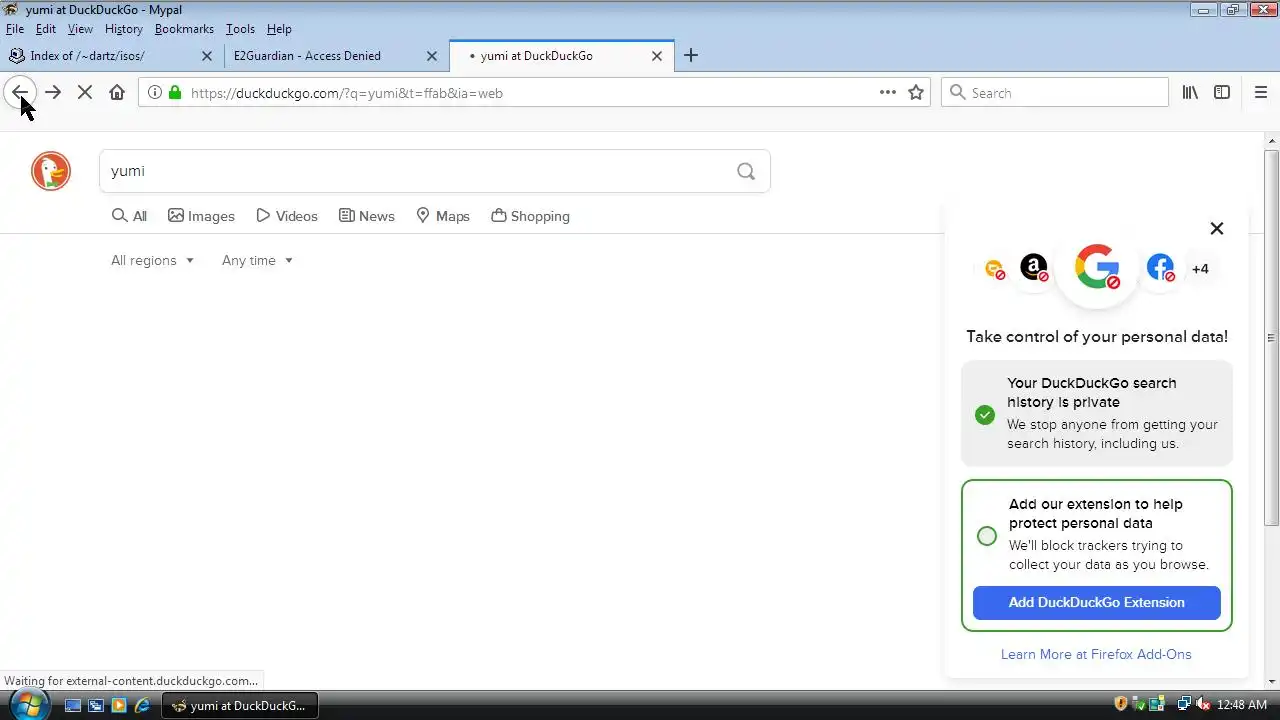The width and height of the screenshot is (1280, 720).
Task: Bookmark this page with the star
Action: coord(916,92)
